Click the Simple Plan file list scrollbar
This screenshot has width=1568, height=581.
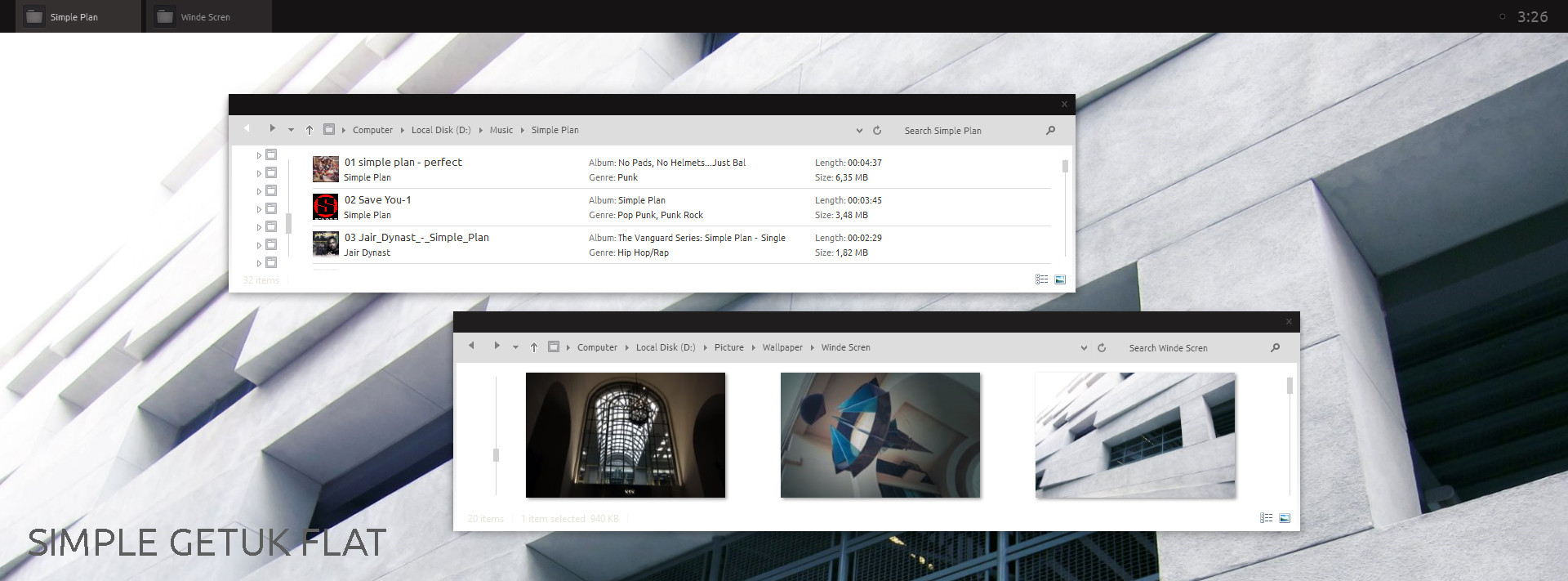1065,167
